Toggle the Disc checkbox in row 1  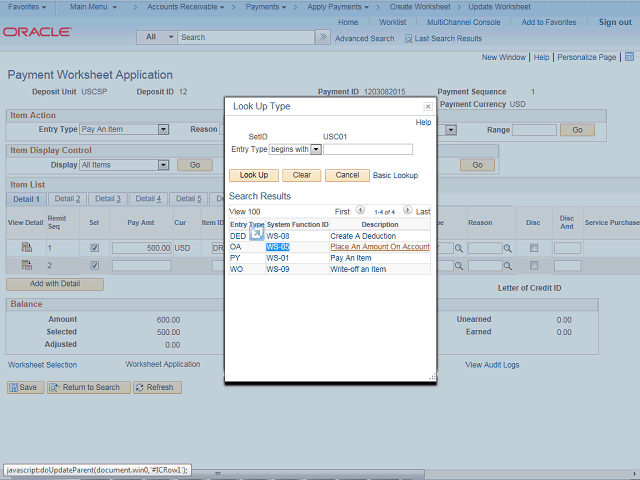[x=534, y=247]
